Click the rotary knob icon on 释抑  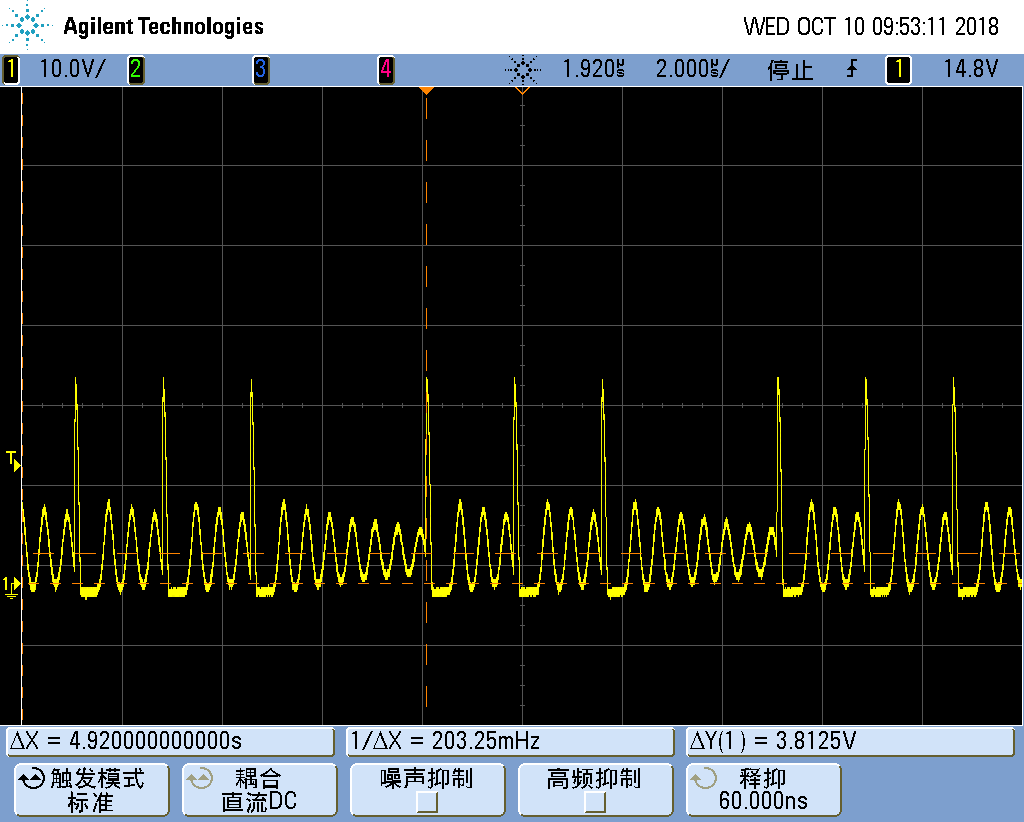(x=703, y=778)
